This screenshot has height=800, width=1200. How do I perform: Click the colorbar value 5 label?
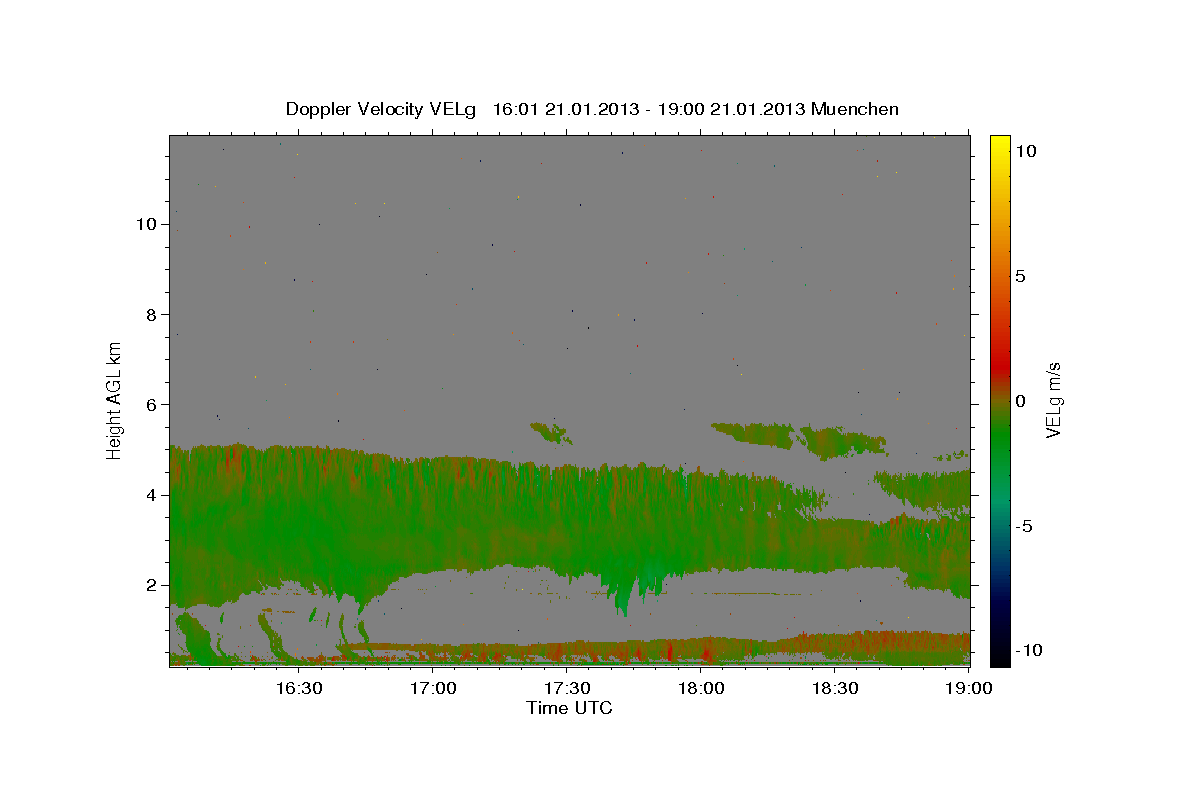1020,276
